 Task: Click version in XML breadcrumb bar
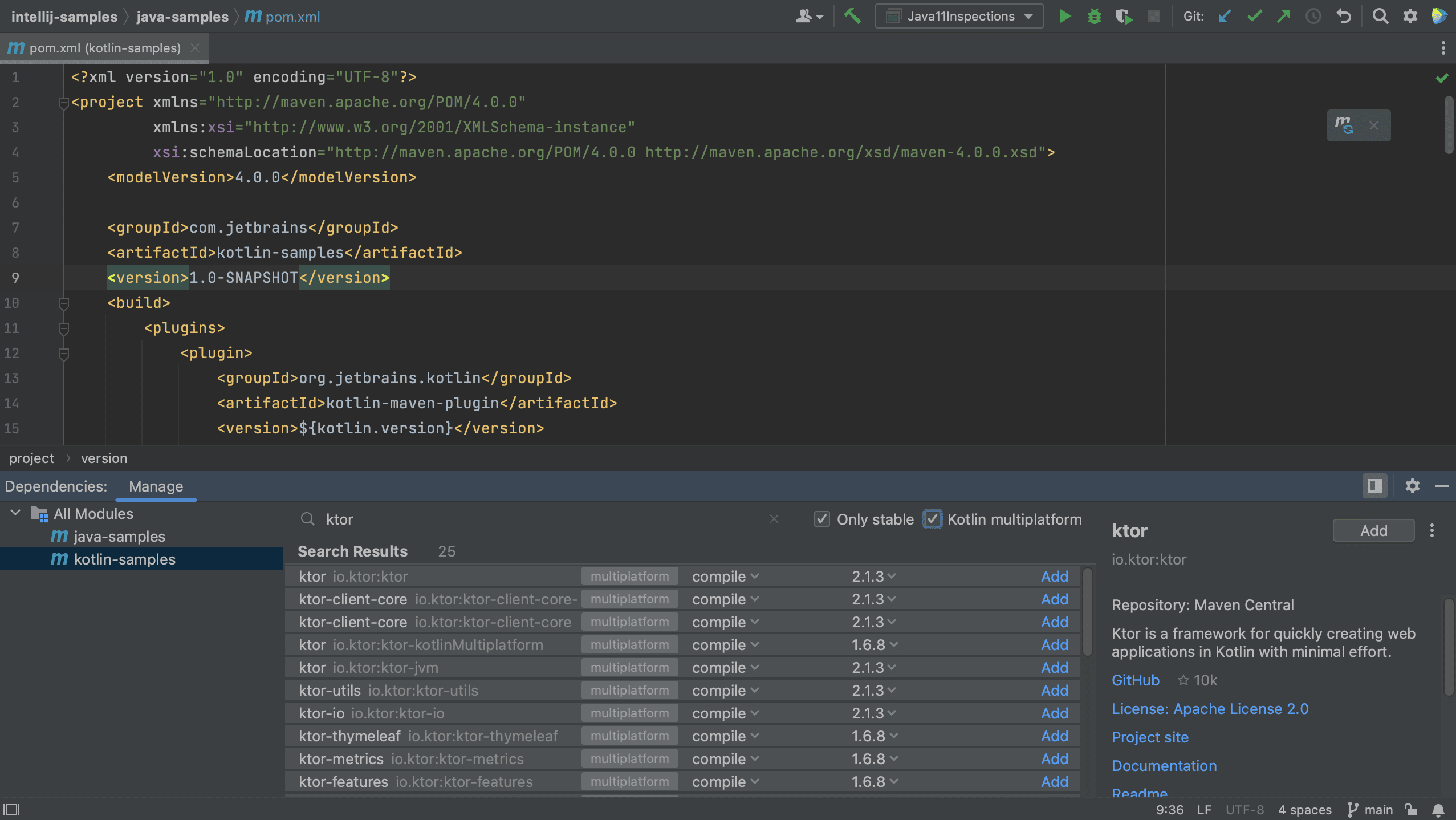coord(104,458)
